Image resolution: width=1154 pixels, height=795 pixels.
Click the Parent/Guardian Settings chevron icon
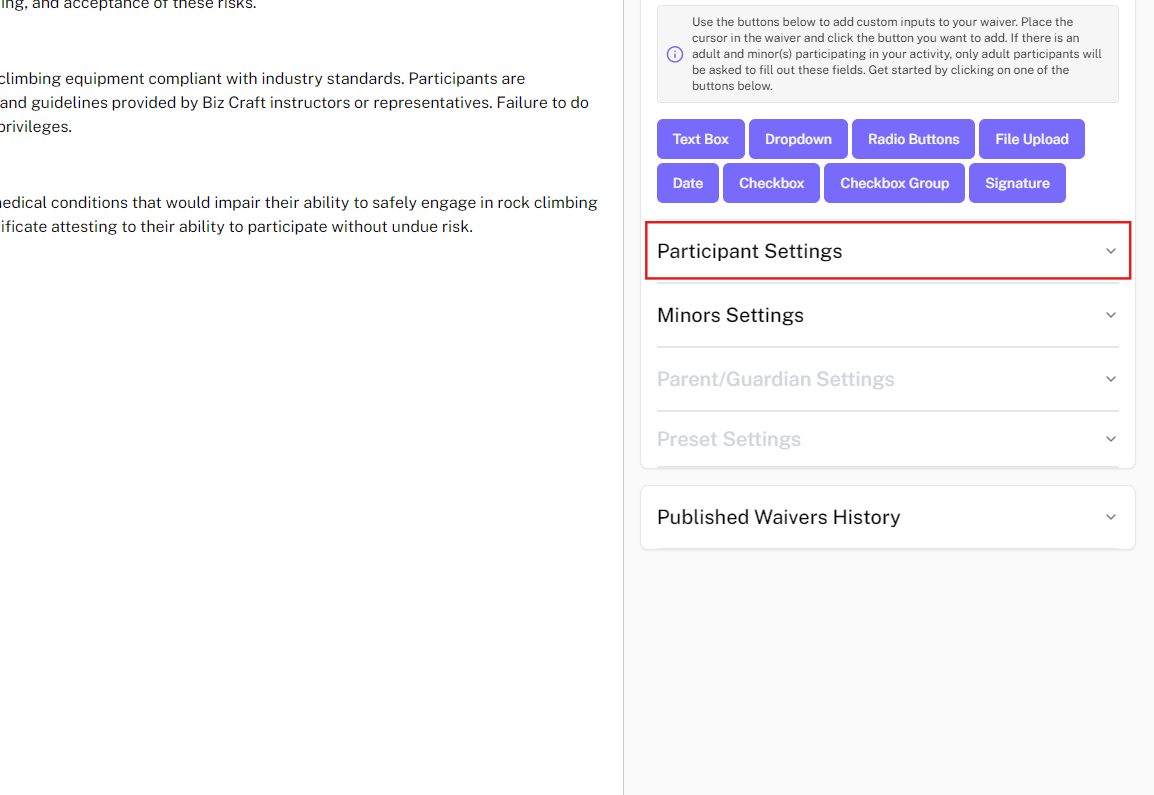pyautogui.click(x=1110, y=379)
